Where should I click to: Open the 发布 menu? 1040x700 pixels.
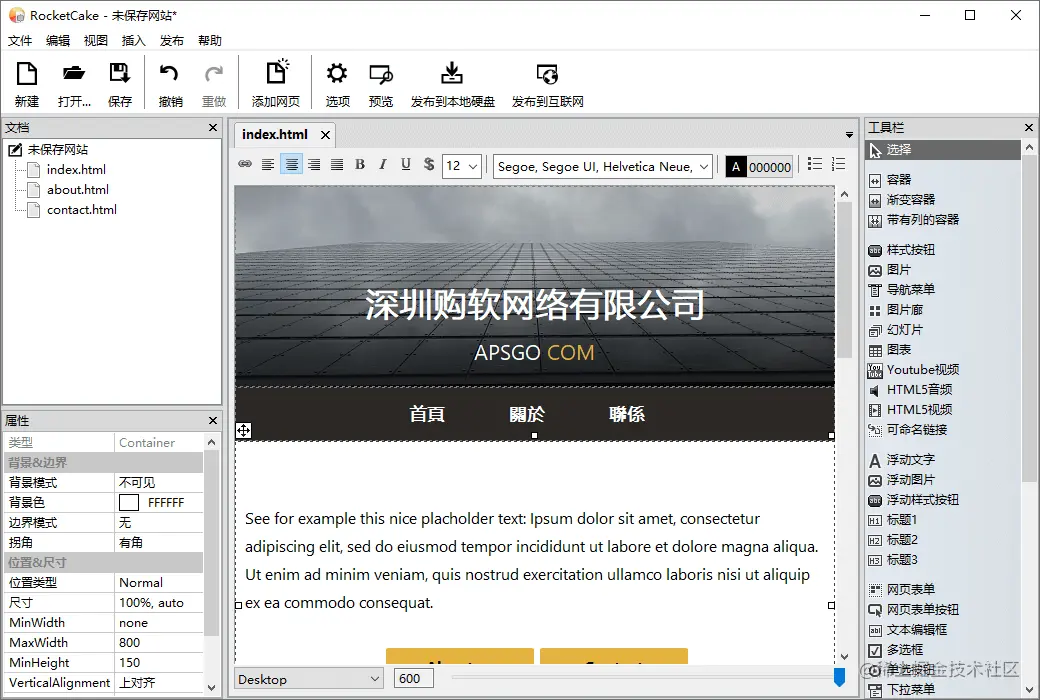[171, 40]
